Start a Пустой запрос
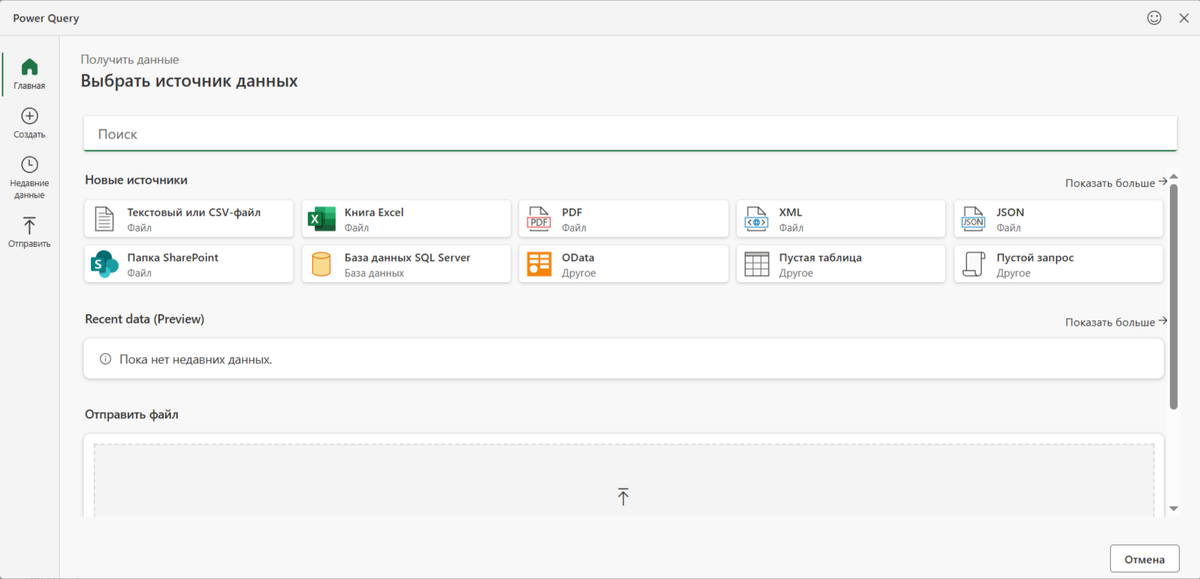The image size is (1200, 579). pos(1058,263)
